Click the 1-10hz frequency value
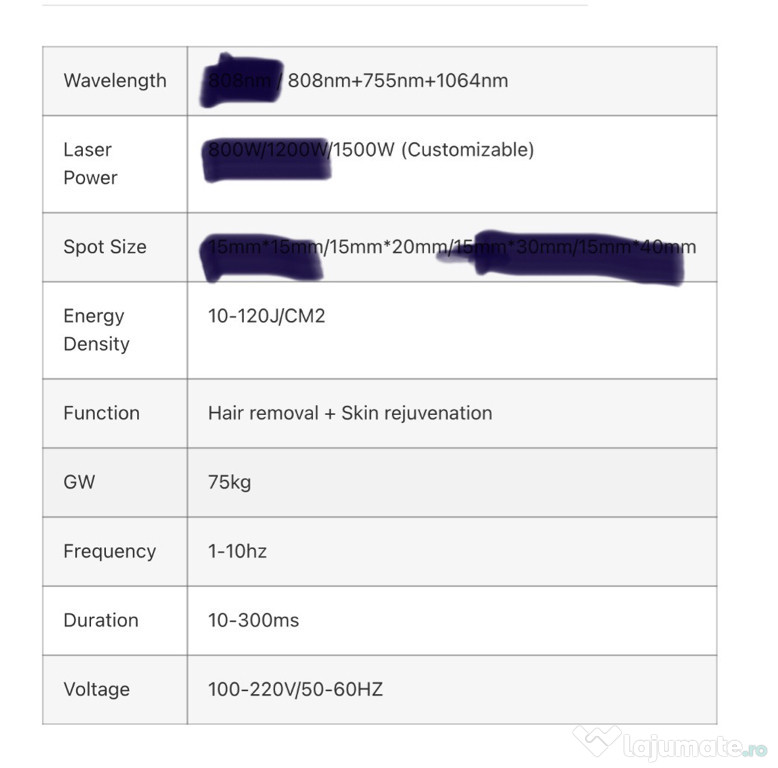Viewport: 778px width, 768px height. click(238, 551)
